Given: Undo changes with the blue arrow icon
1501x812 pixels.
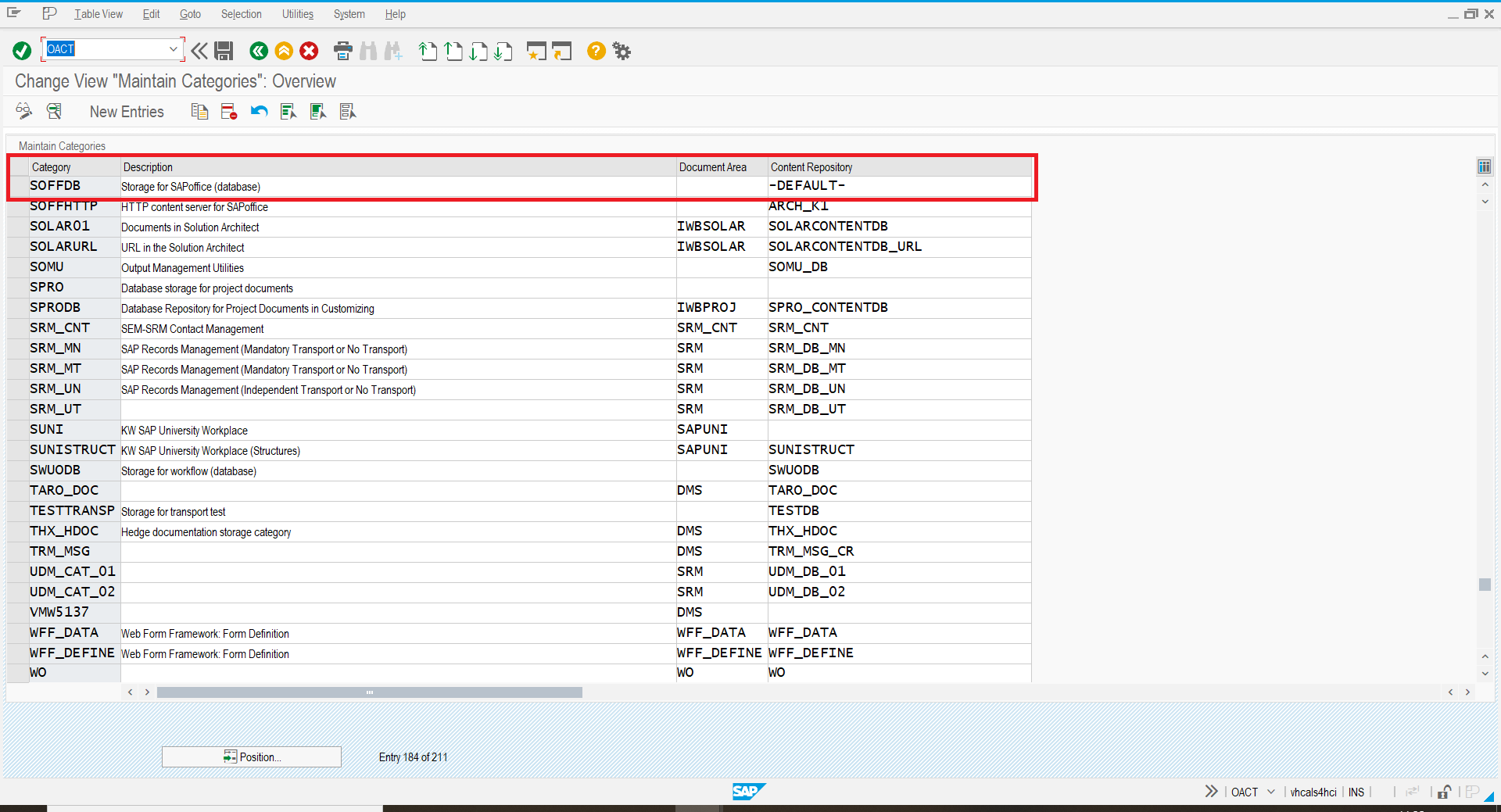Looking at the screenshot, I should (x=259, y=111).
